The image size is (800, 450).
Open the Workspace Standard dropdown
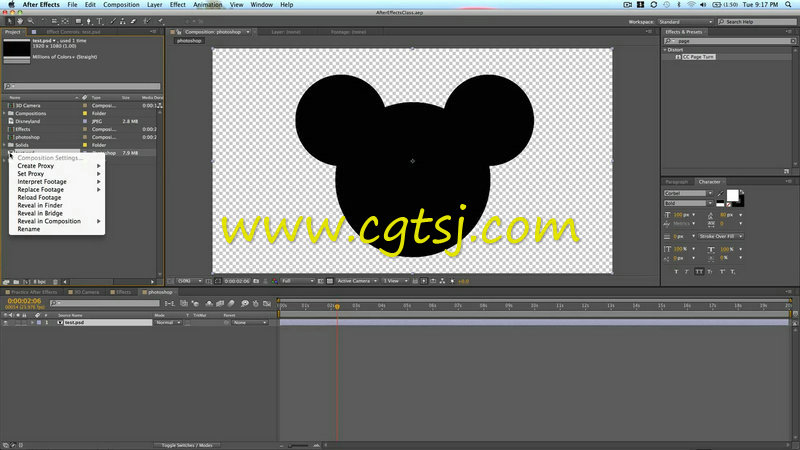coord(686,22)
